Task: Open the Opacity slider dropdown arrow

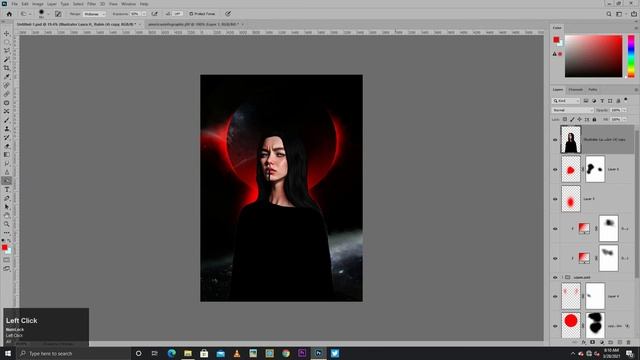Action: tap(624, 110)
